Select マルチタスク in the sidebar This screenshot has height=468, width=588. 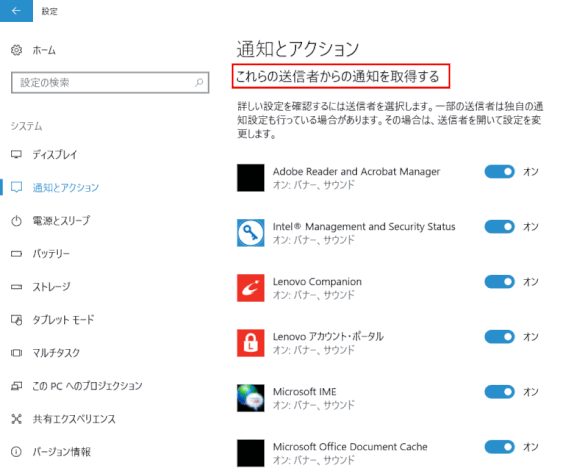click(56, 353)
